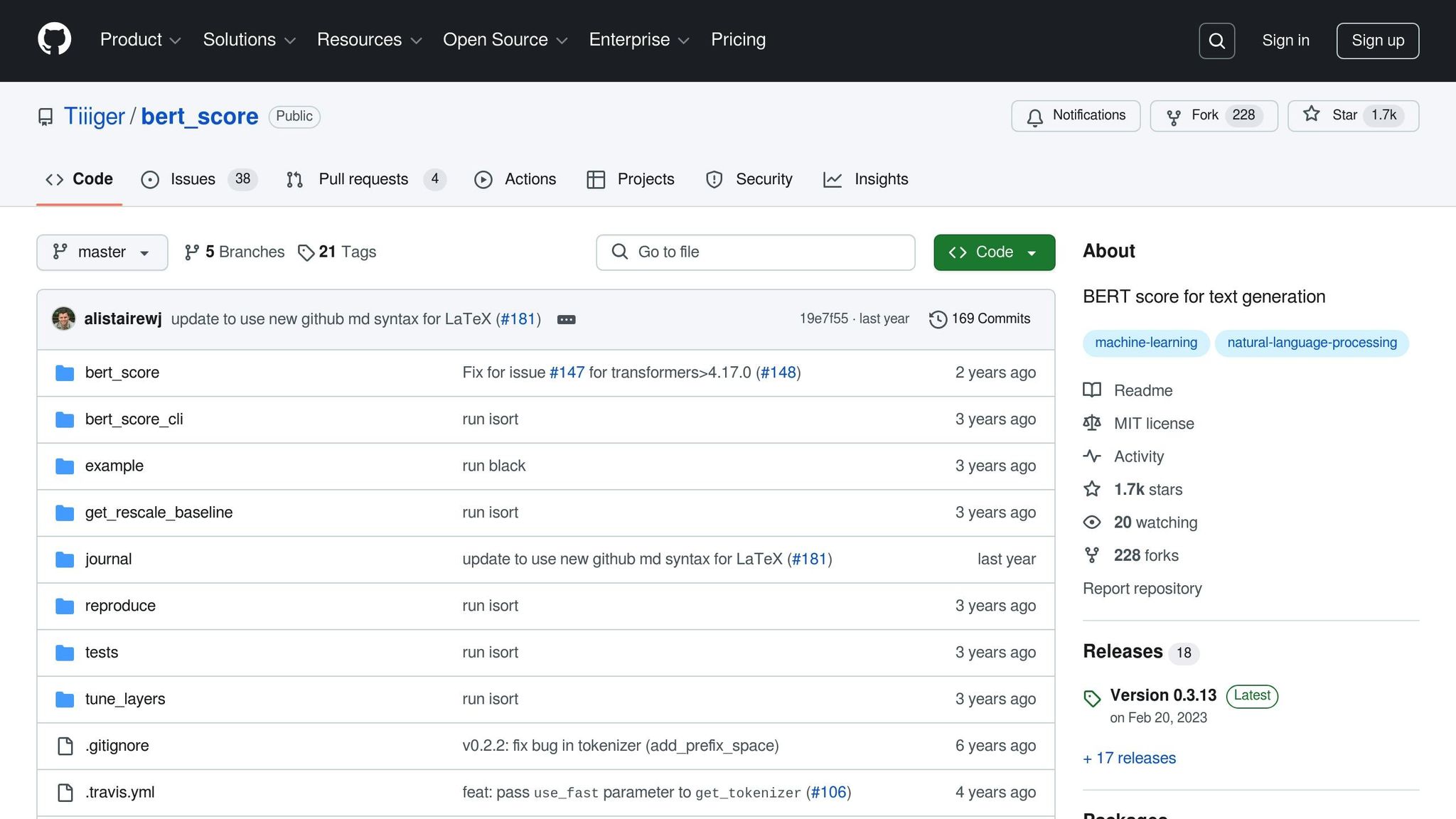Open the journal folder icon
This screenshot has height=819, width=1456.
coord(65,560)
